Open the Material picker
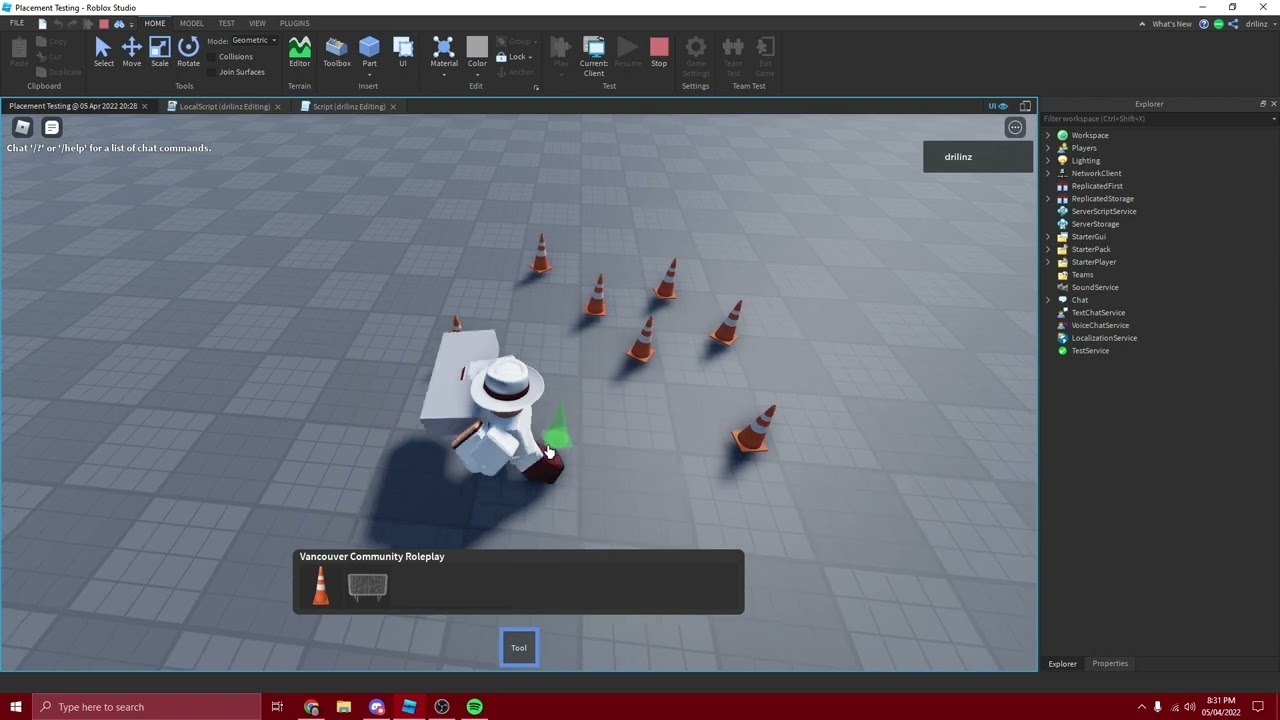 pos(444,52)
